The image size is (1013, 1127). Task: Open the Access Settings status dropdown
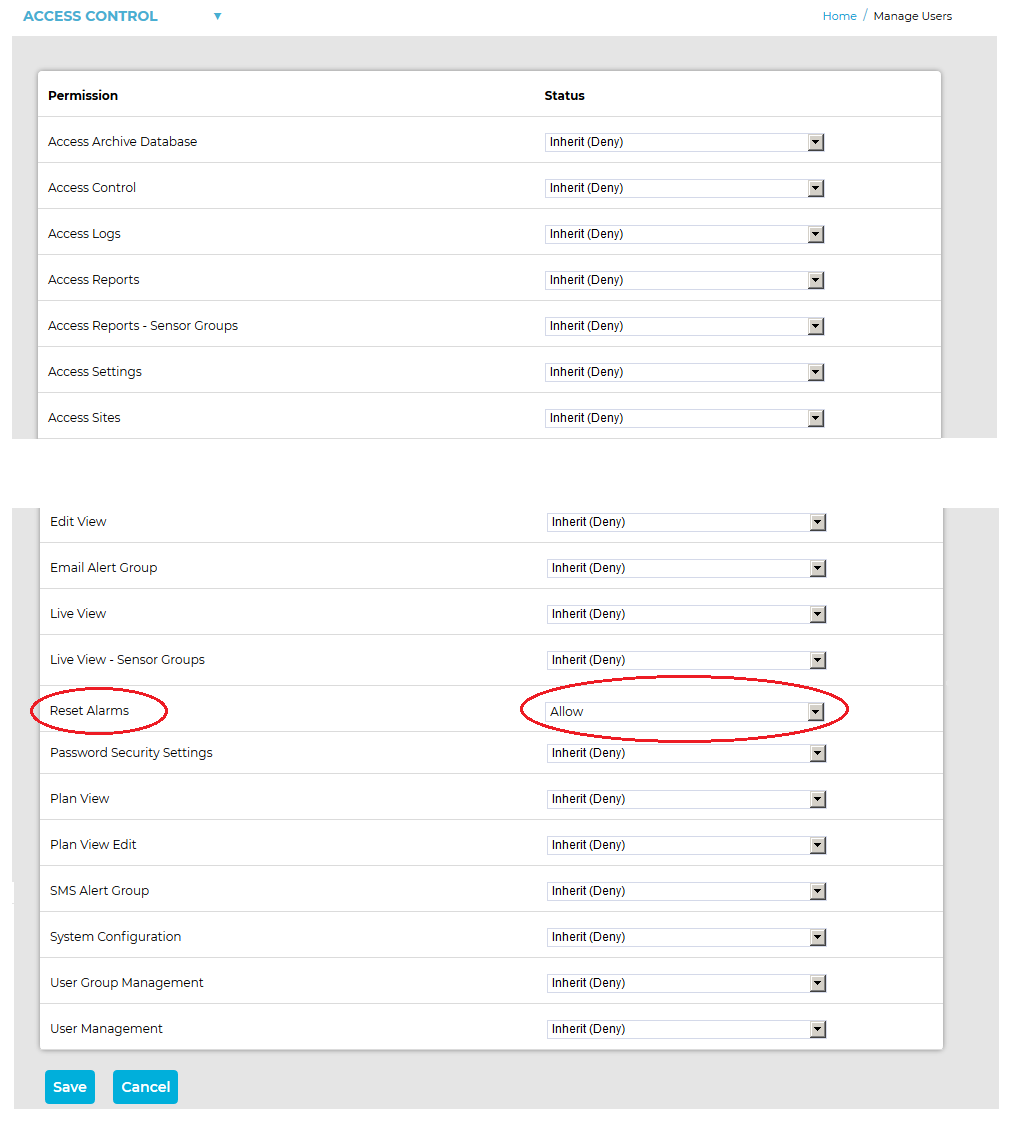(x=684, y=372)
